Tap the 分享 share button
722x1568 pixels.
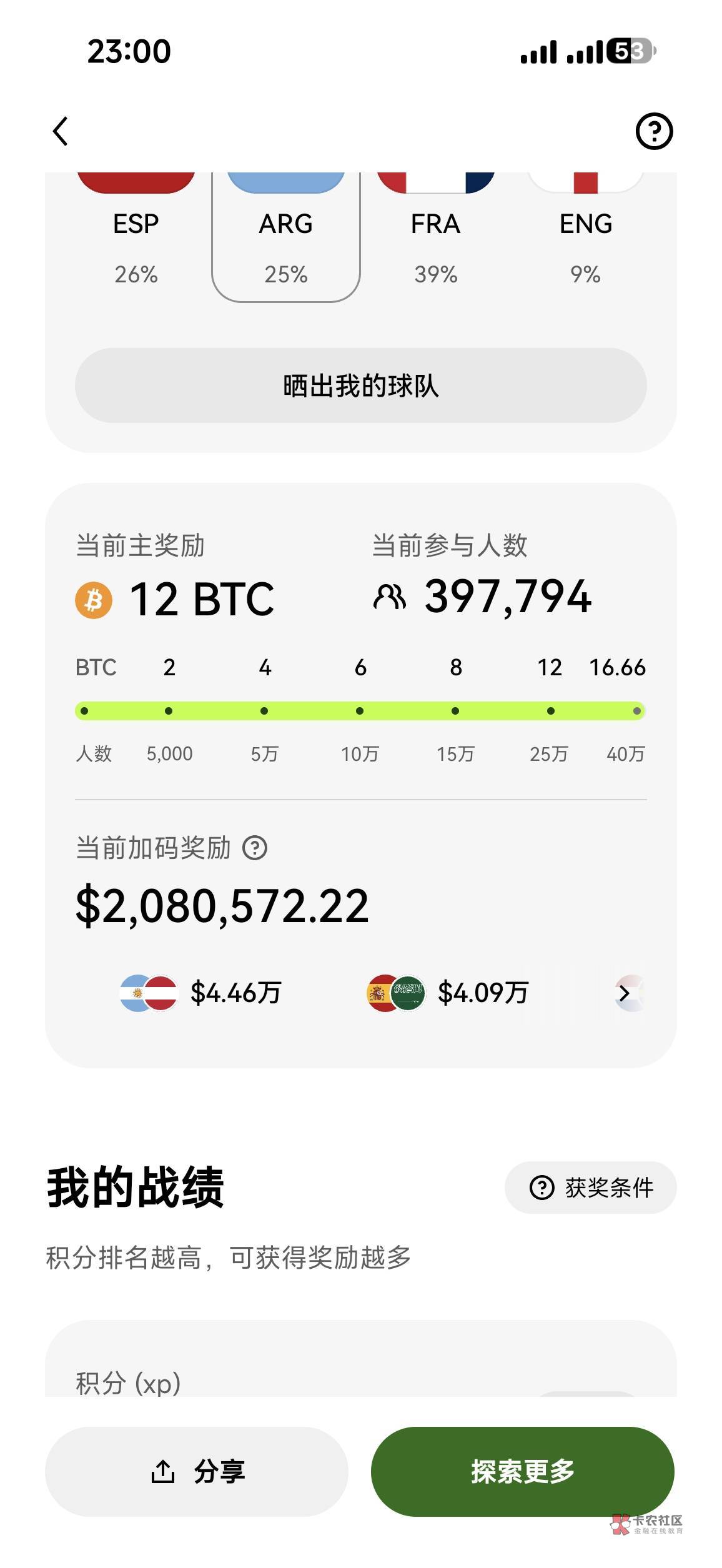click(x=197, y=1471)
